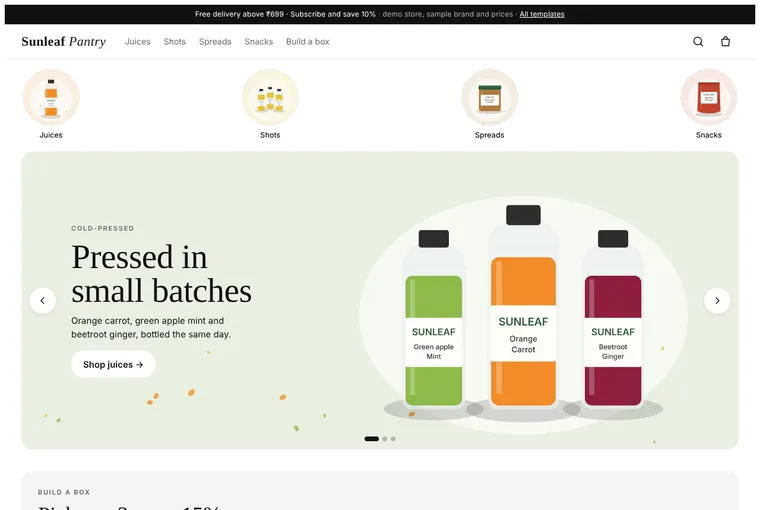Open the shopping bag cart icon
This screenshot has height=510, width=760.
click(x=725, y=42)
